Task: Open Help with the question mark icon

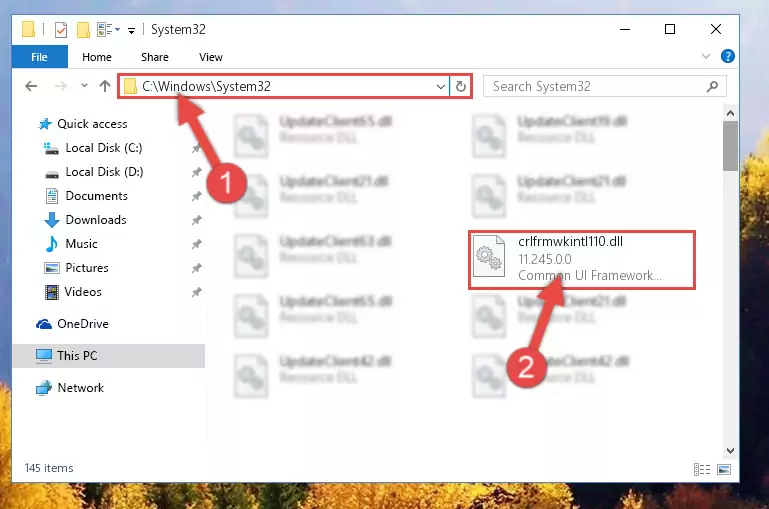Action: click(x=728, y=56)
